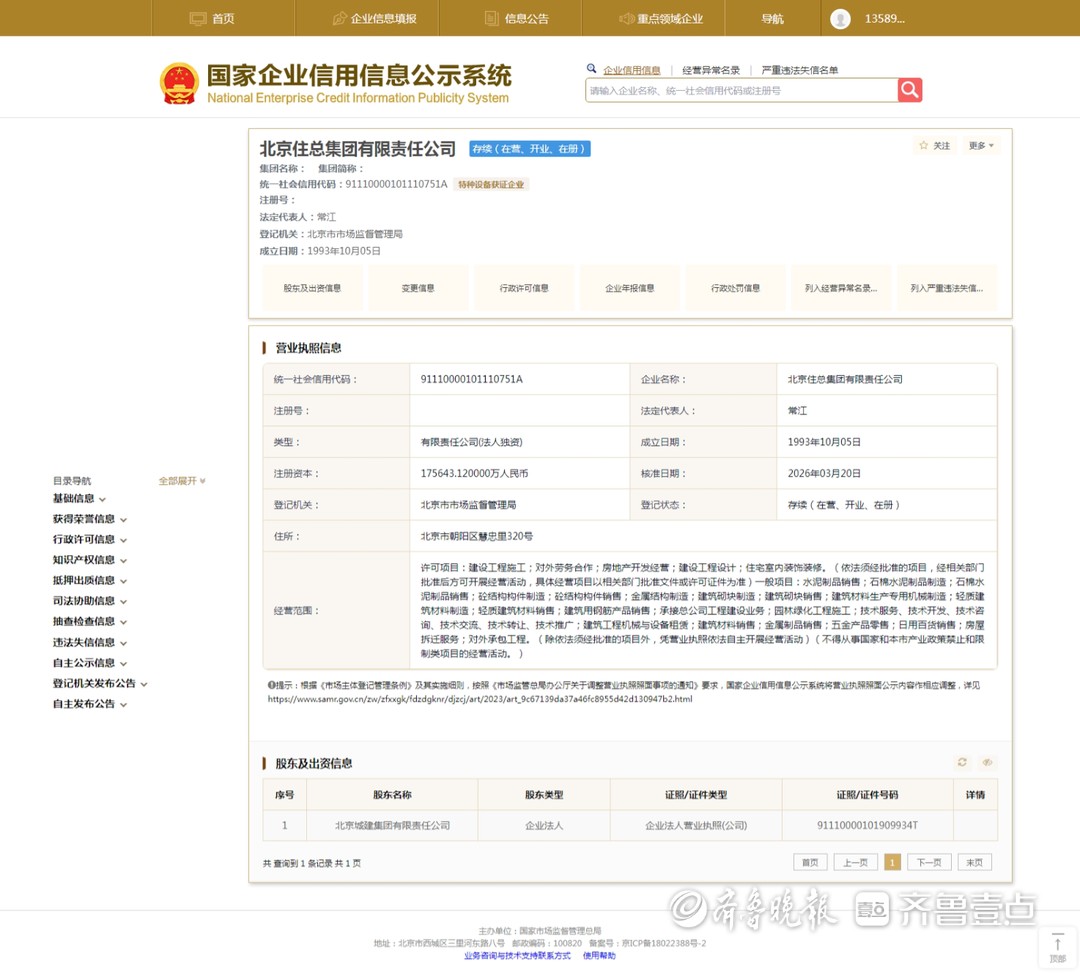This screenshot has height=974, width=1080.
Task: Click the 共查询到 1 条记录 summary text
Action: [x=311, y=863]
